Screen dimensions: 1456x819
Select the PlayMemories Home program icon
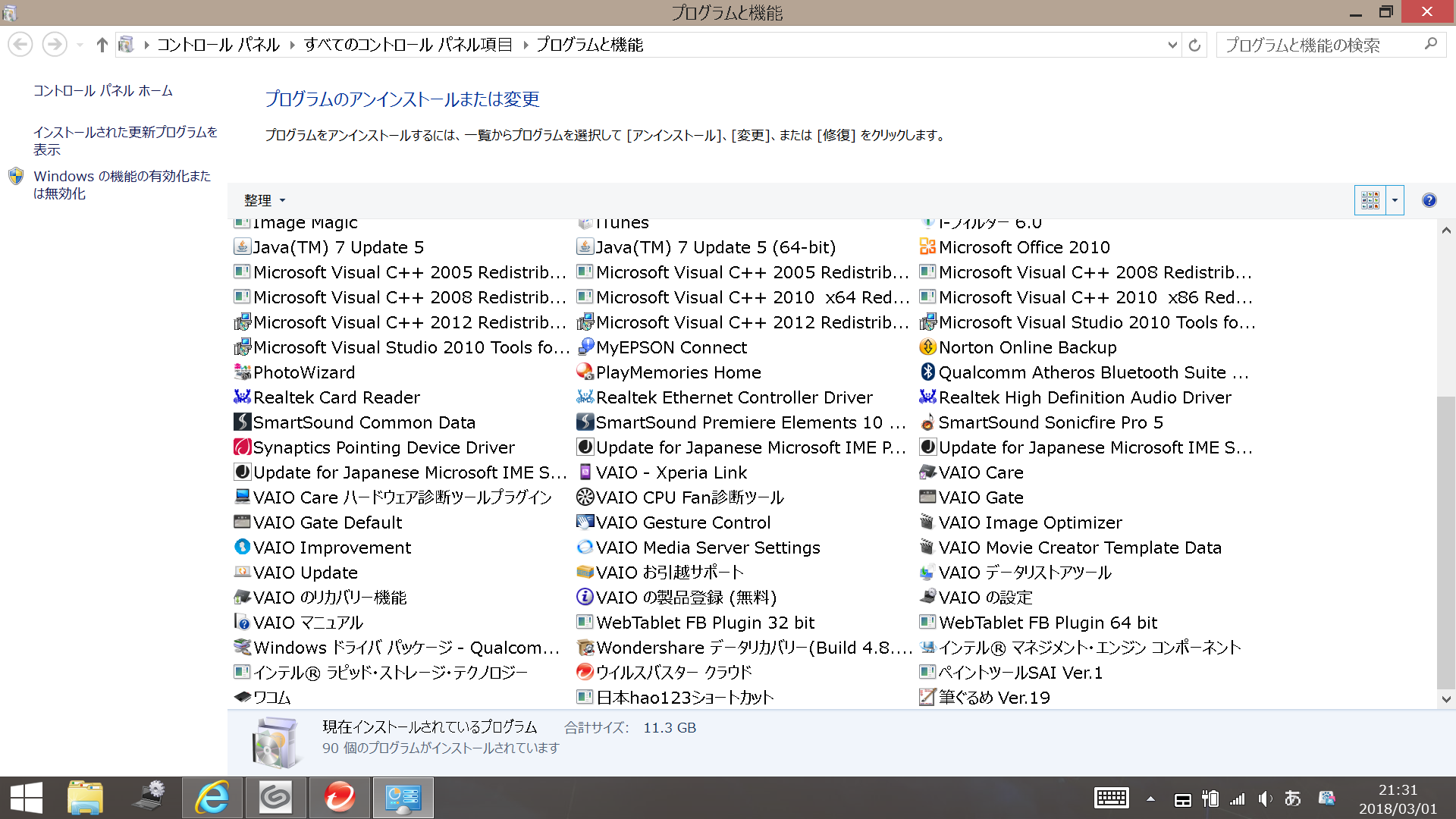tap(584, 372)
